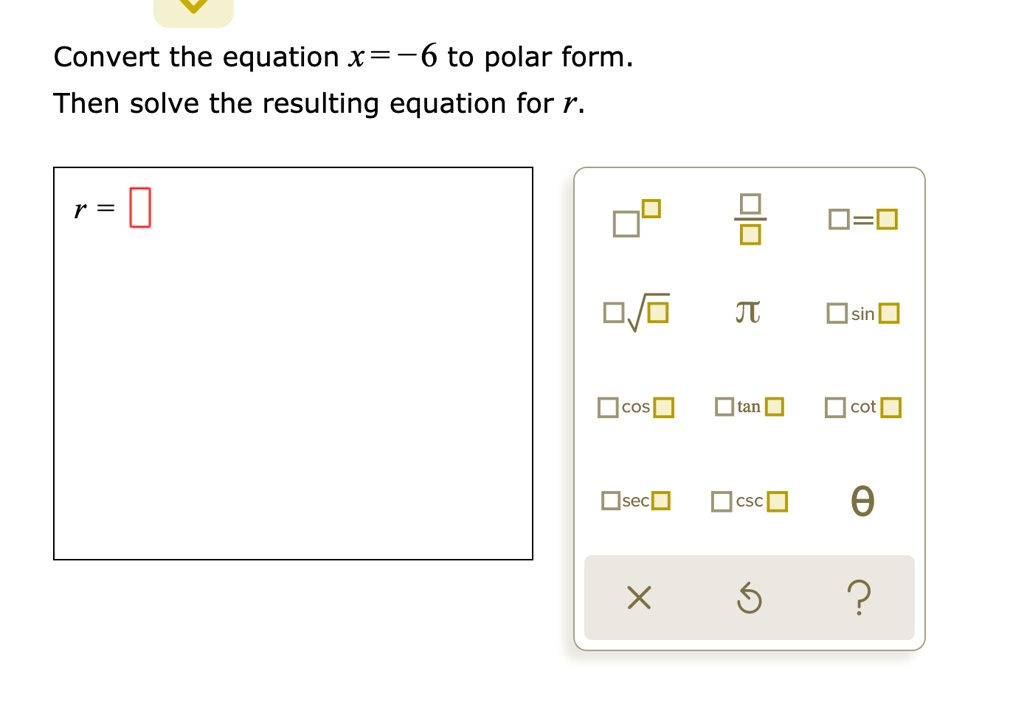
Task: Insert the sec function template
Action: pos(634,499)
